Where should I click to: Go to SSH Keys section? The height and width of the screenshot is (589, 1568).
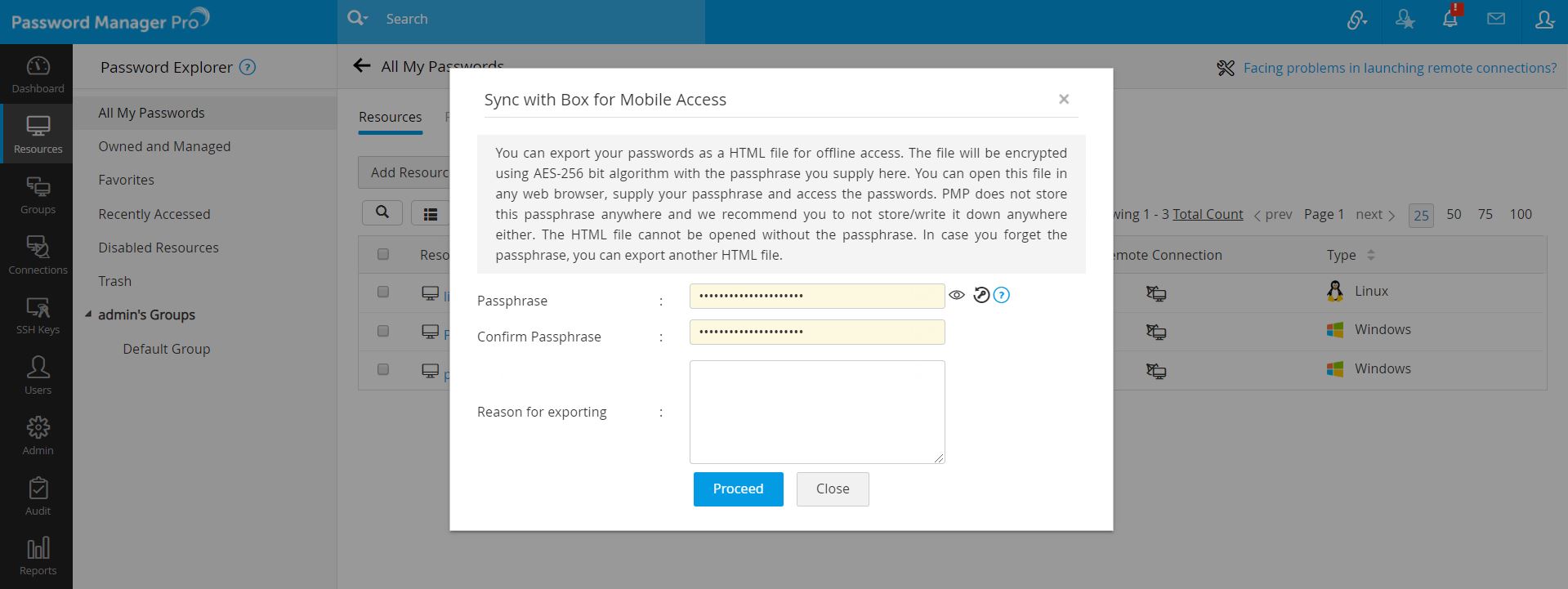click(38, 315)
